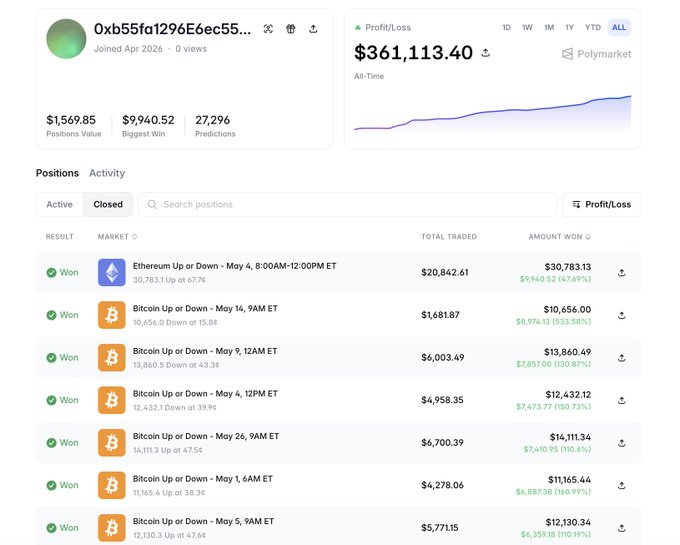Click the scan/QR icon beside wallet address
This screenshot has height=545, width=680.
(268, 29)
